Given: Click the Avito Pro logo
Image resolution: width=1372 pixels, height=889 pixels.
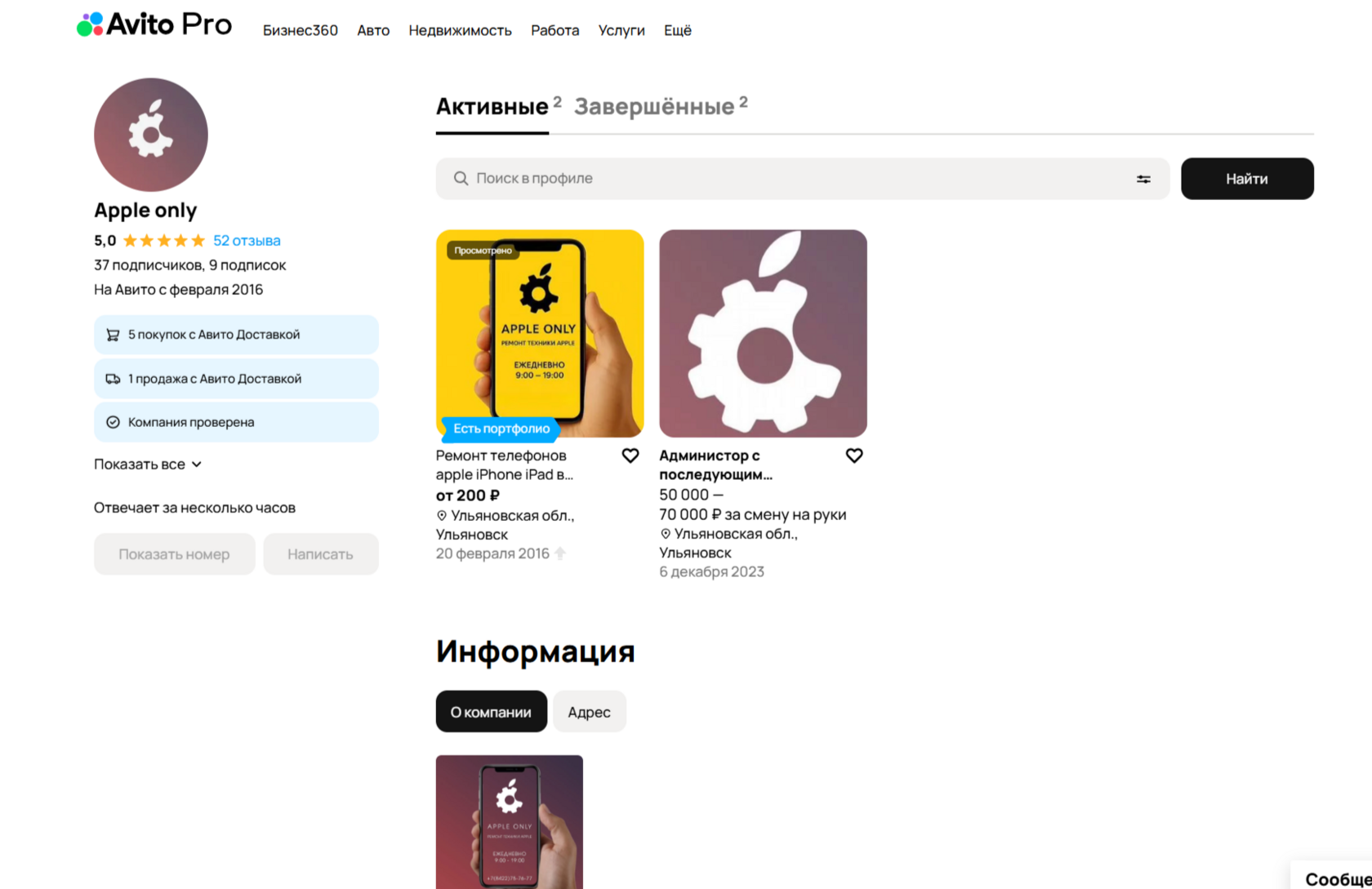Looking at the screenshot, I should tap(154, 24).
